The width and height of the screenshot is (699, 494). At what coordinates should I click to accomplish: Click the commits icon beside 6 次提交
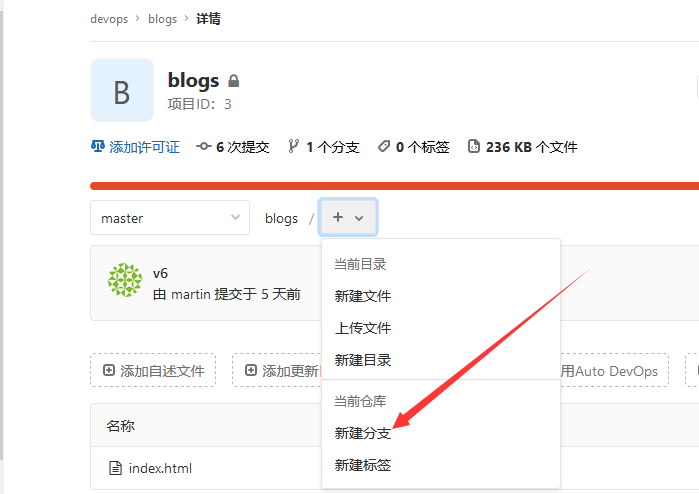pos(204,147)
